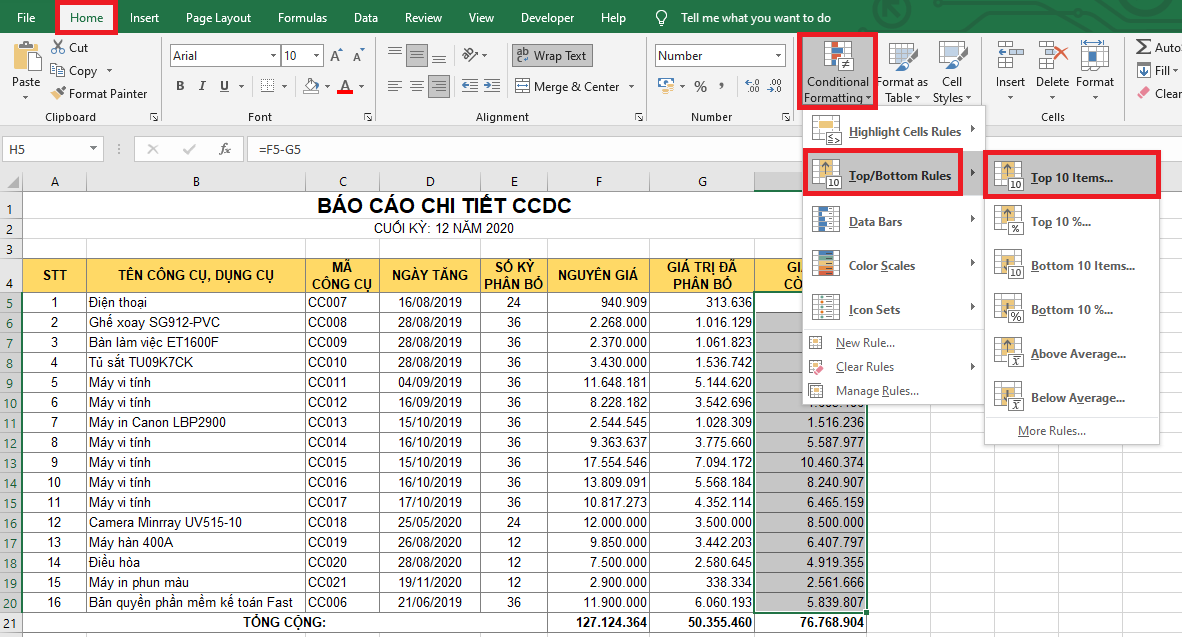Click More Rules at menu bottom
Viewport: 1182px width, 637px height.
point(1051,431)
